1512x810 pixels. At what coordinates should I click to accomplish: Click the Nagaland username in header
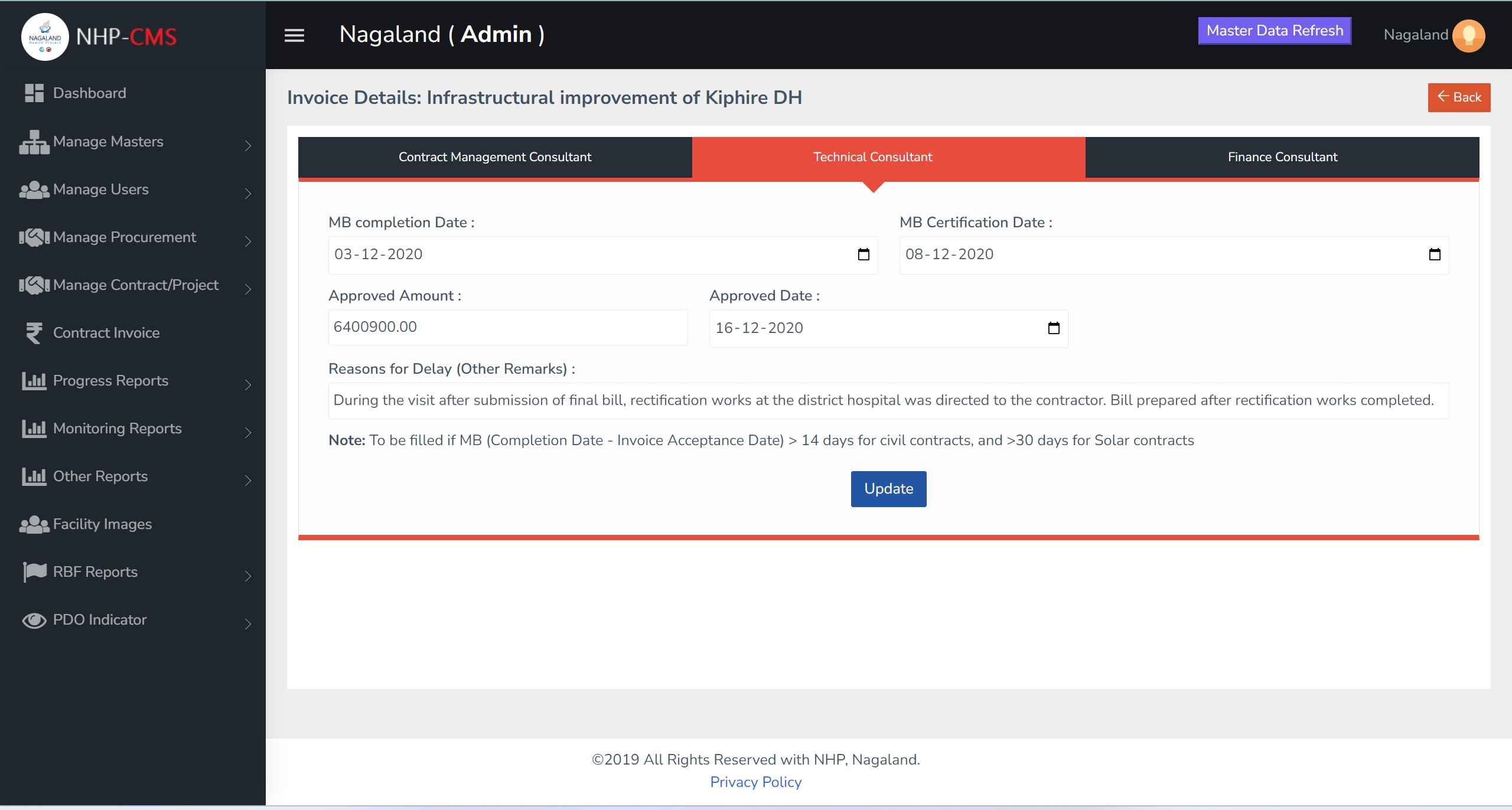click(x=1416, y=35)
